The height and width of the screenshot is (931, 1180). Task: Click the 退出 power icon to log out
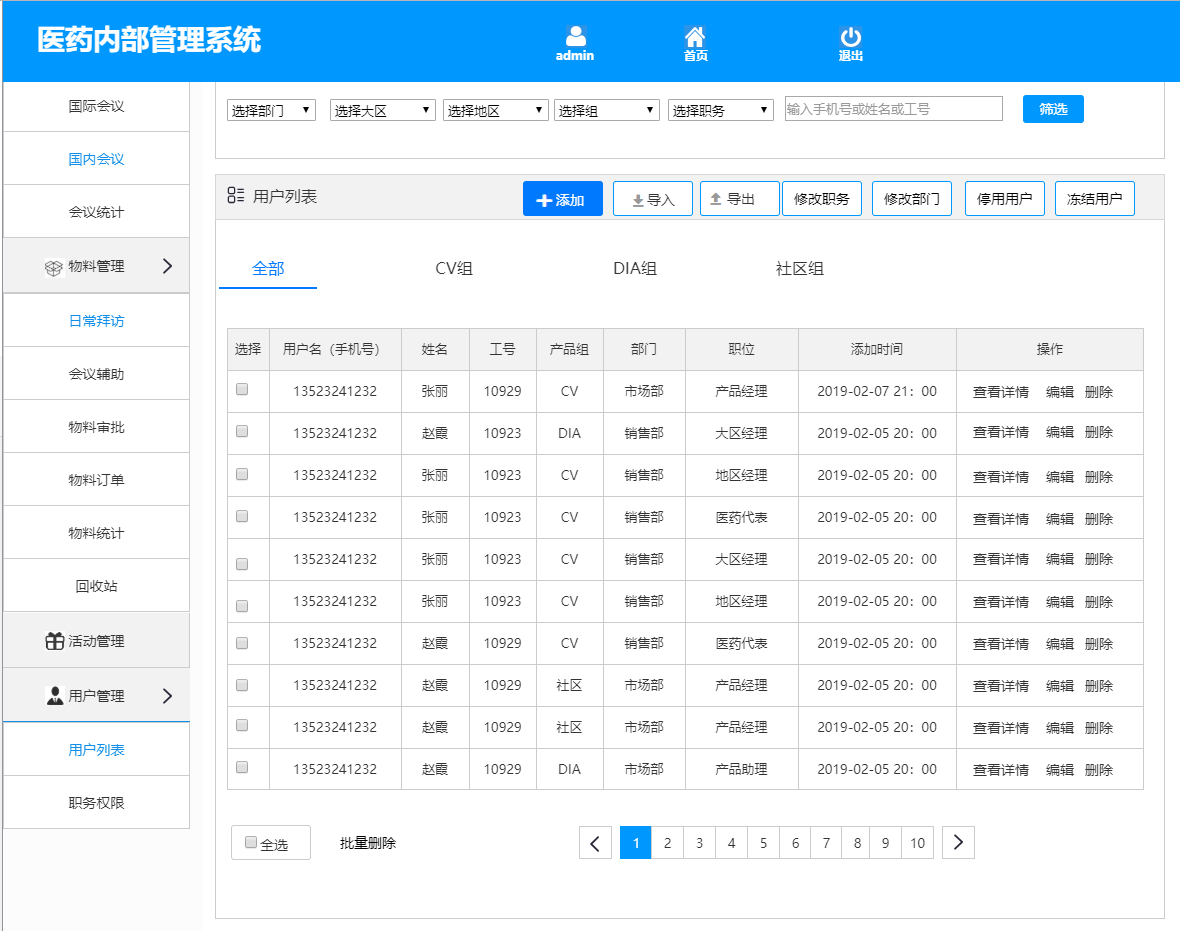[851, 38]
